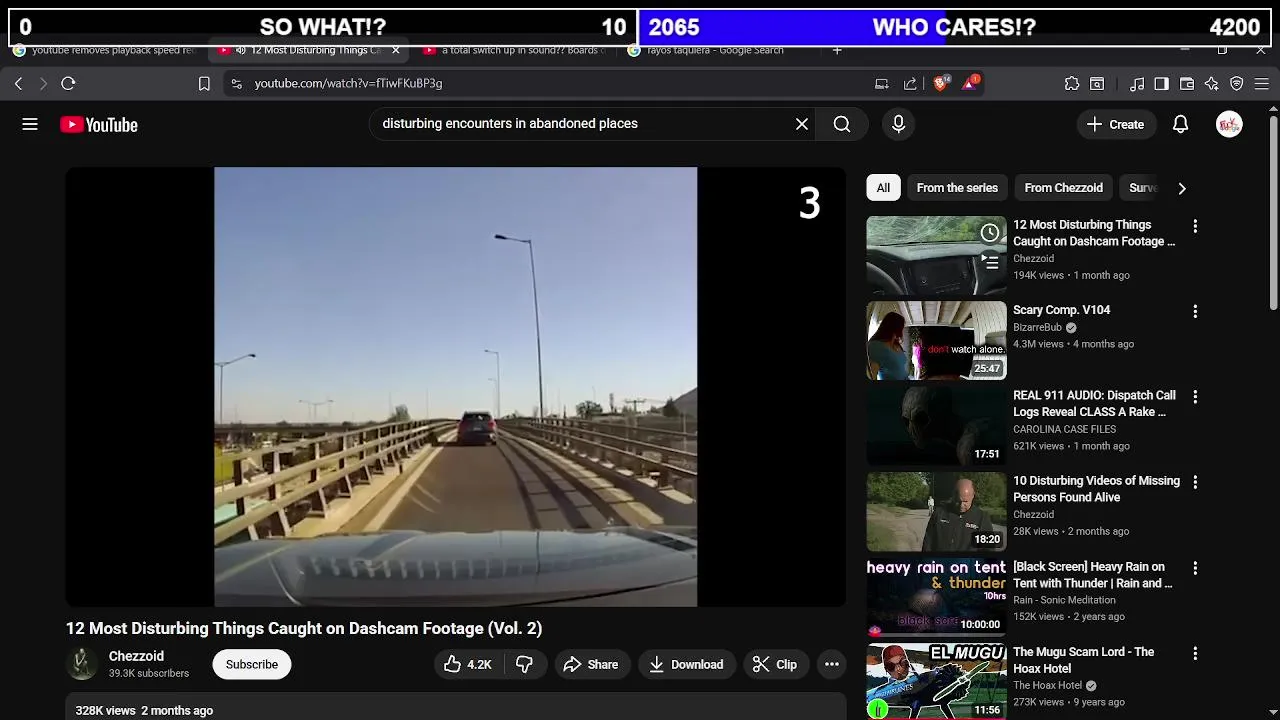Image resolution: width=1280 pixels, height=720 pixels.
Task: Open the Brave VPN shield icon
Action: [x=1237, y=84]
